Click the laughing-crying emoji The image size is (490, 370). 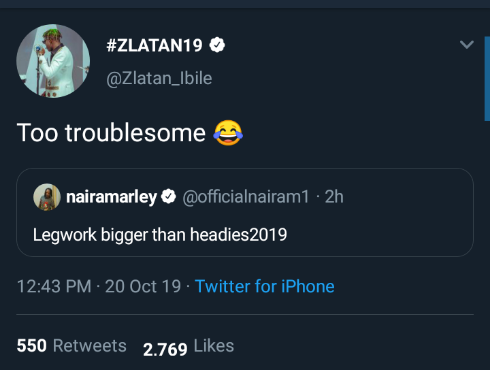228,133
